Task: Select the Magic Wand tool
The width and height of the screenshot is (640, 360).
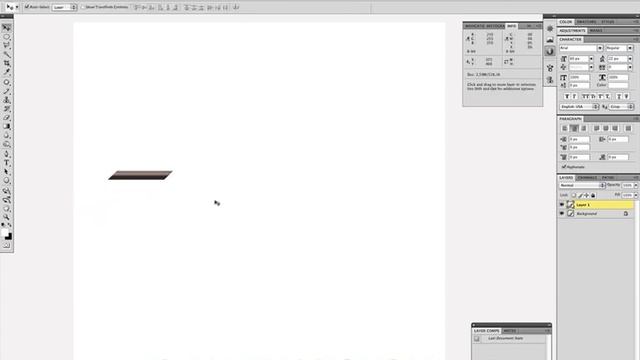Action: click(7, 55)
